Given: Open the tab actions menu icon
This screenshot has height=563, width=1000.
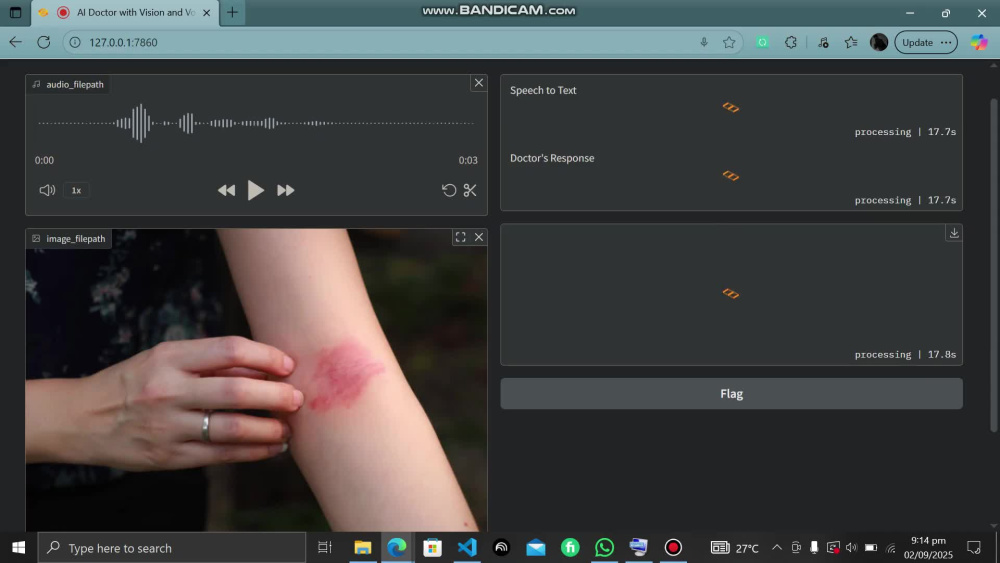Looking at the screenshot, I should pyautogui.click(x=15, y=12).
